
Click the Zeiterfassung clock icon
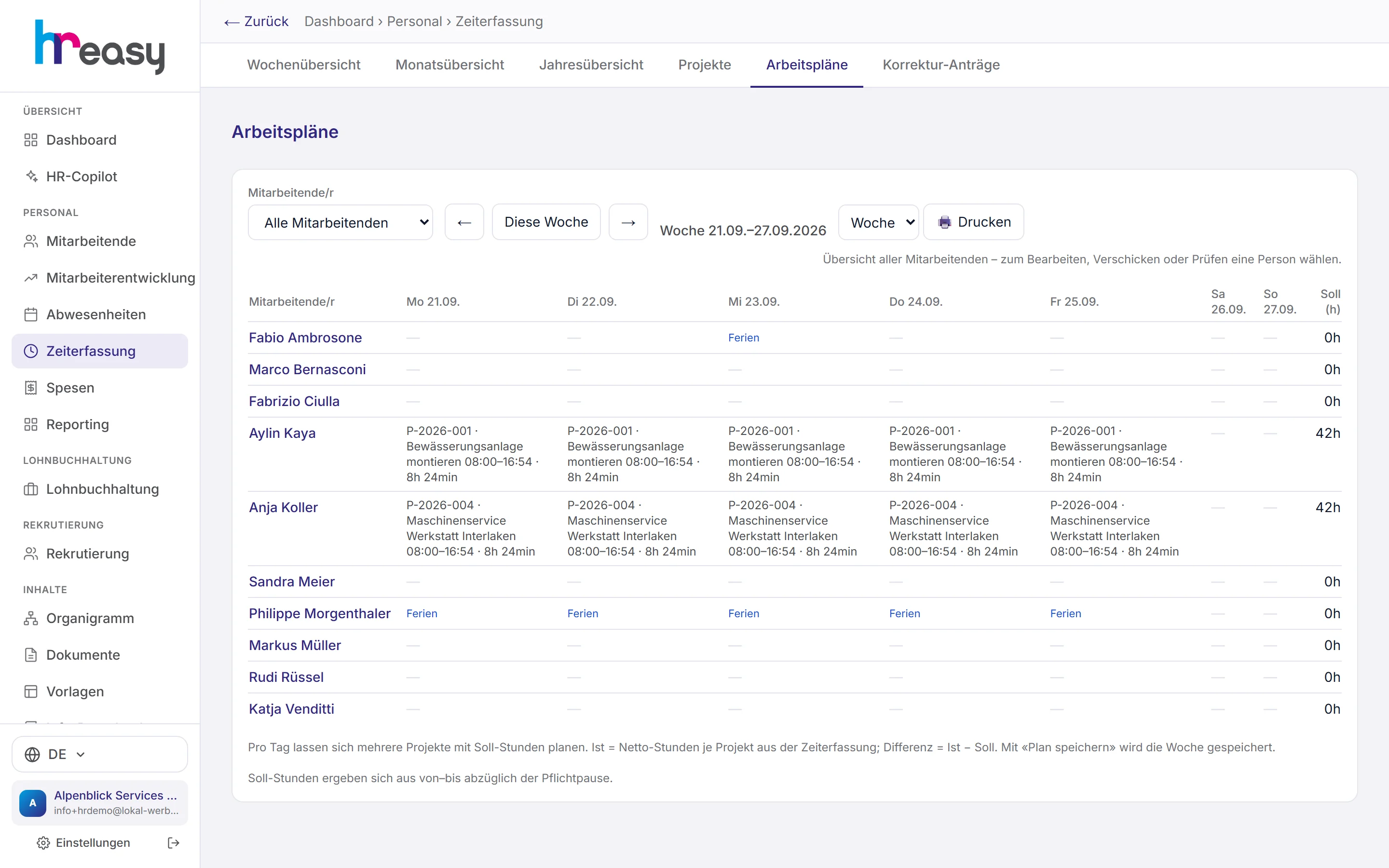pos(31,351)
